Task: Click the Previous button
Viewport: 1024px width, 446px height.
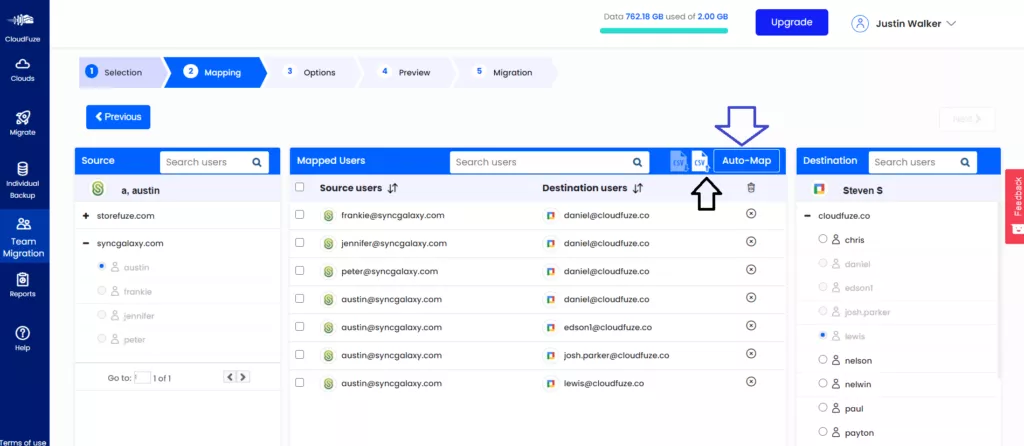Action: coord(118,117)
